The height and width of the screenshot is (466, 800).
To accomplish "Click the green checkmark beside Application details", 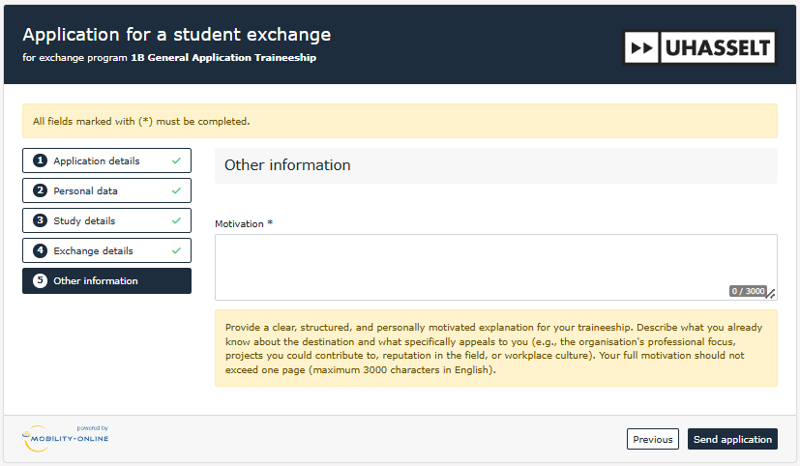I will [x=176, y=161].
